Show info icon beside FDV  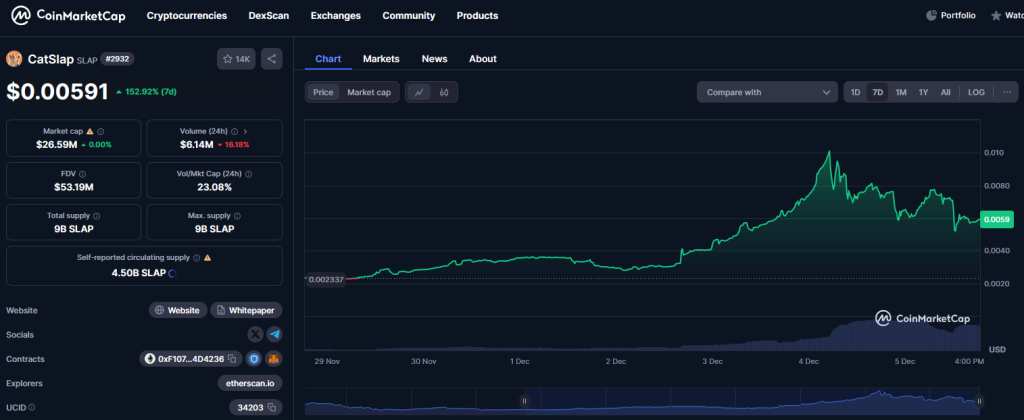(x=82, y=174)
